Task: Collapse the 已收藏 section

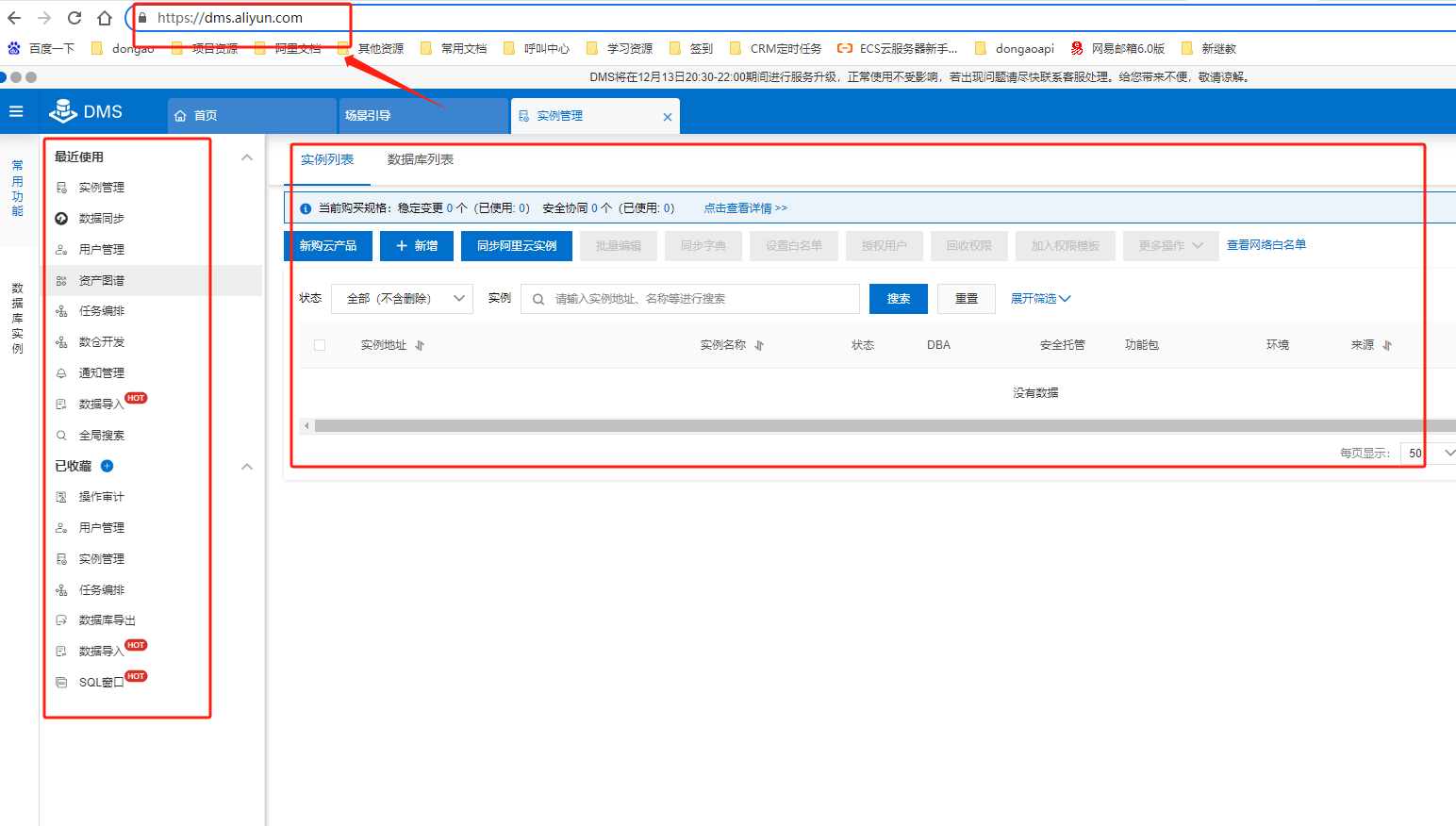Action: (247, 467)
